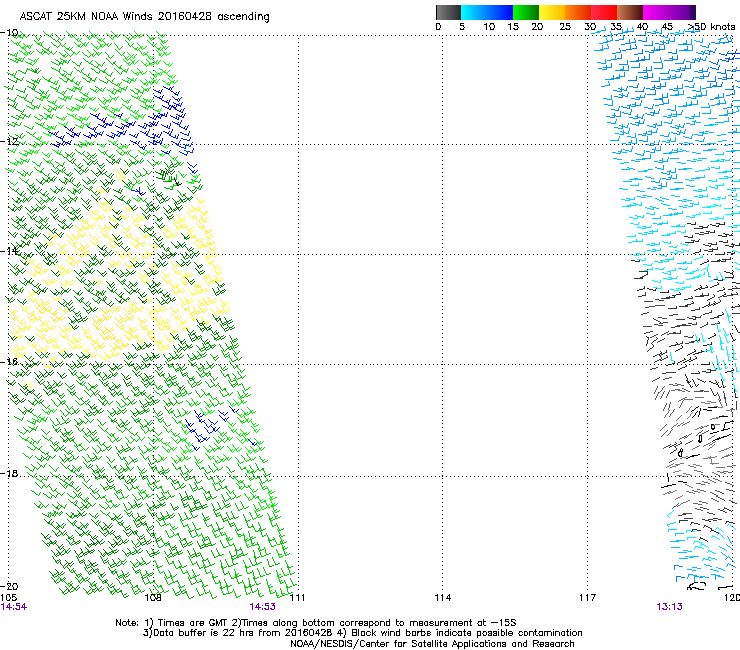
Task: Click the purple 14:53 time stamp
Action: [x=262, y=607]
